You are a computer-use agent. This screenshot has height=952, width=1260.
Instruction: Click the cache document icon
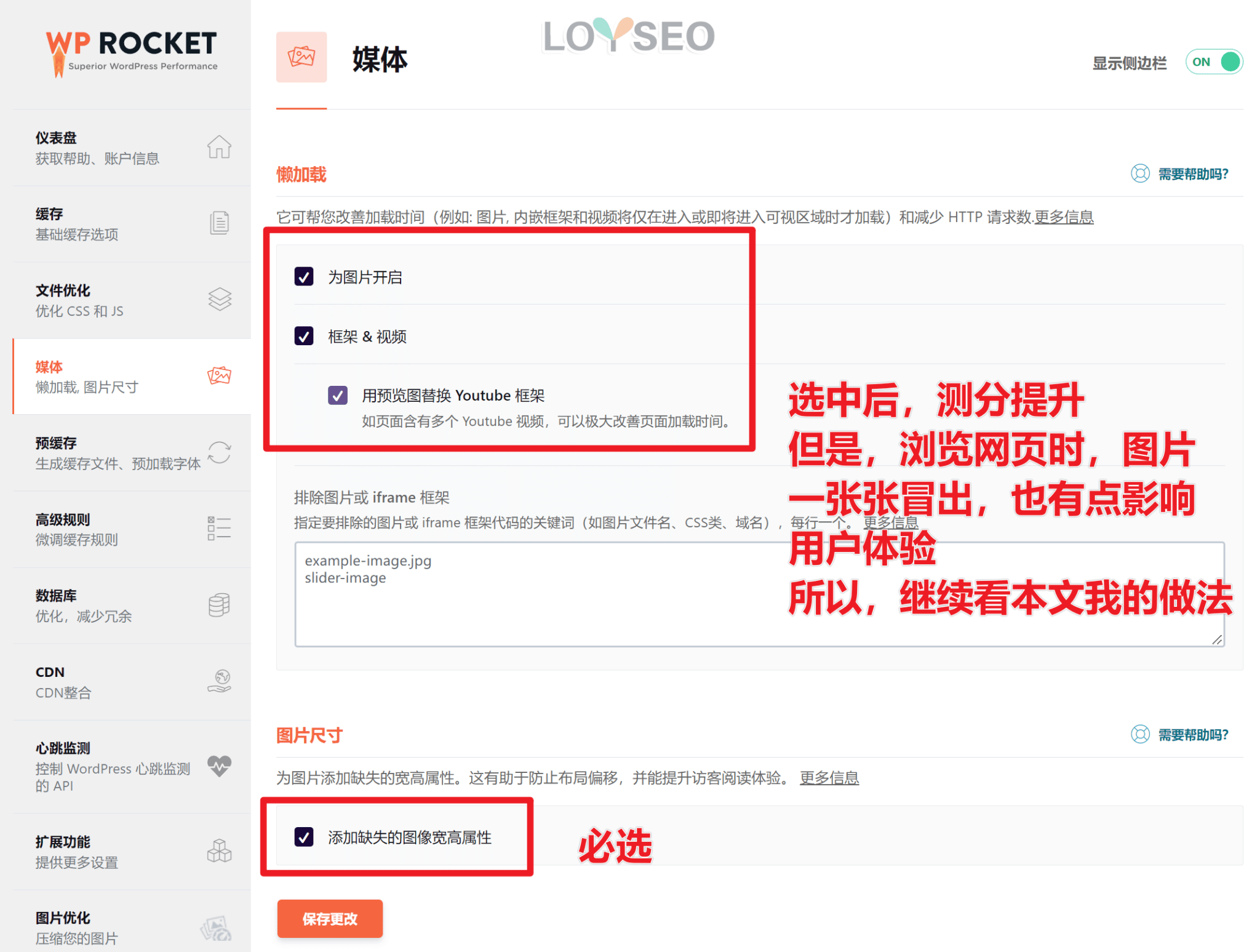(x=219, y=223)
